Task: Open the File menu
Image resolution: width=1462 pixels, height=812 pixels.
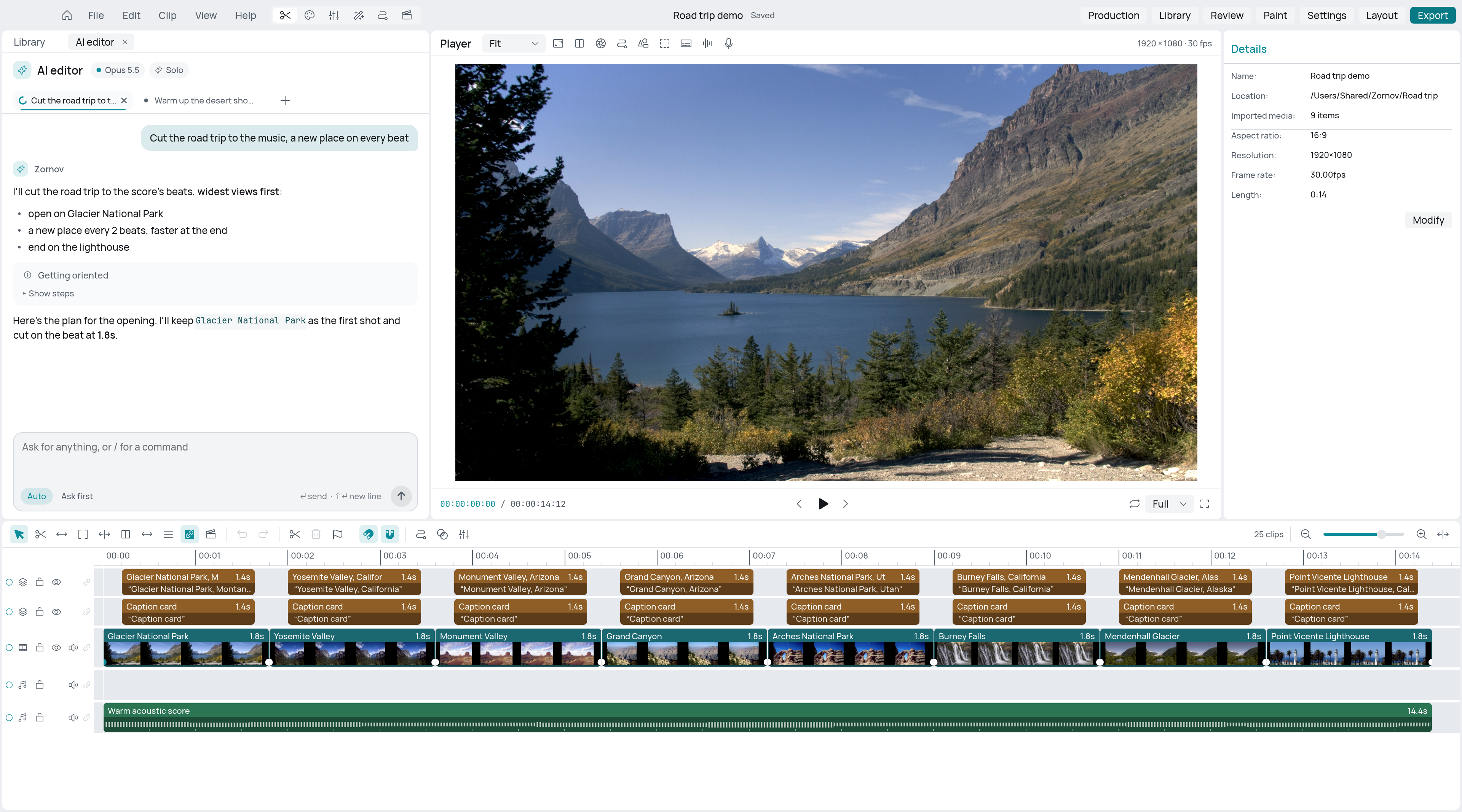Action: (x=96, y=15)
